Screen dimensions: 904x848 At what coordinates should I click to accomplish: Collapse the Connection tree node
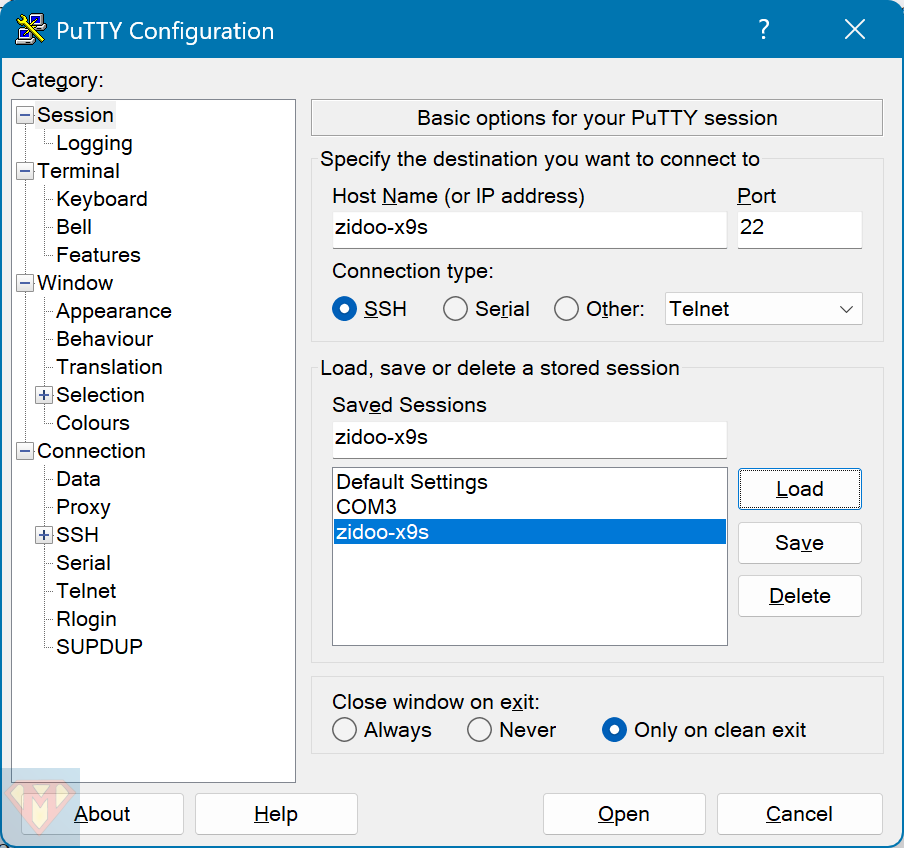pos(25,451)
